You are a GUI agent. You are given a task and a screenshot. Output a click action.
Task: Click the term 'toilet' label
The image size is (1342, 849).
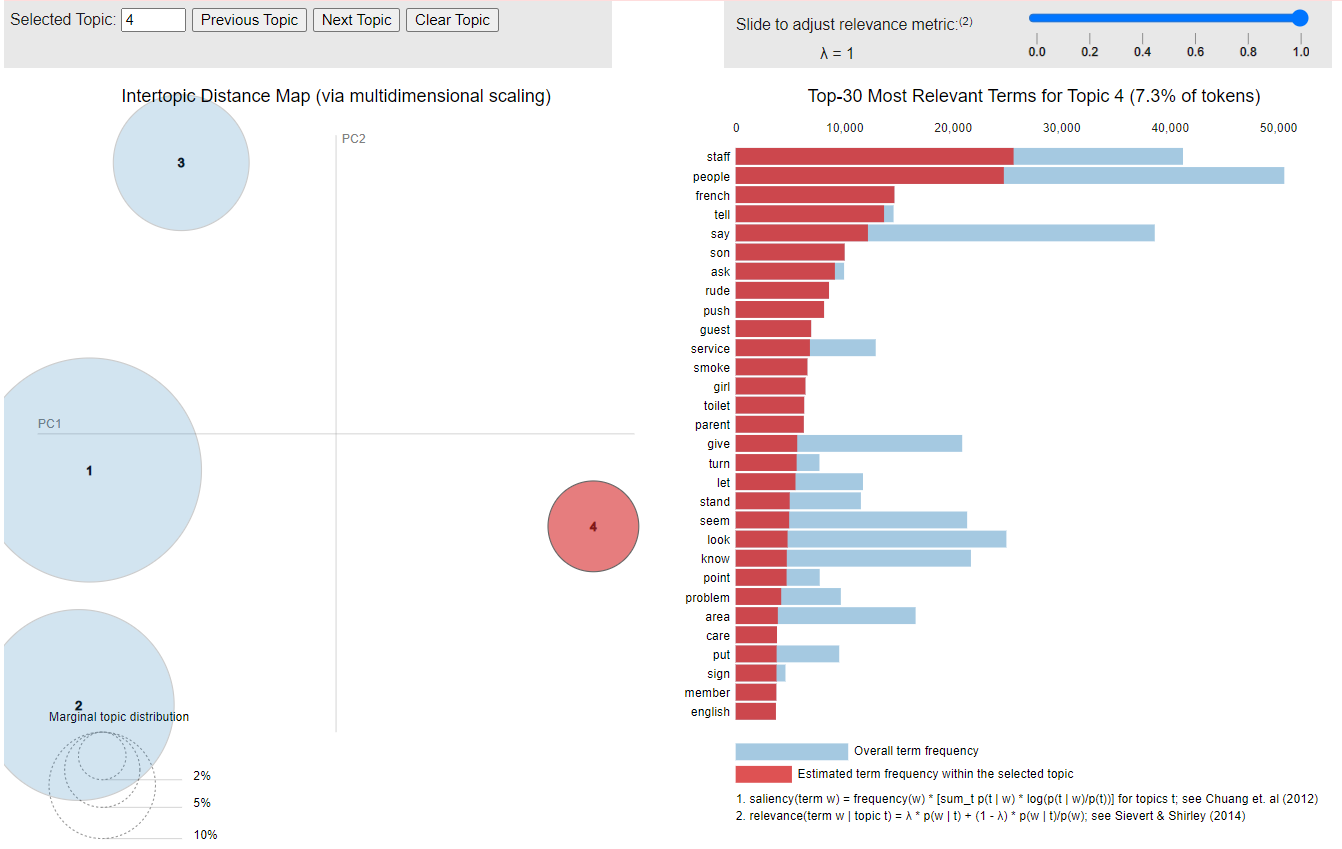tap(717, 405)
